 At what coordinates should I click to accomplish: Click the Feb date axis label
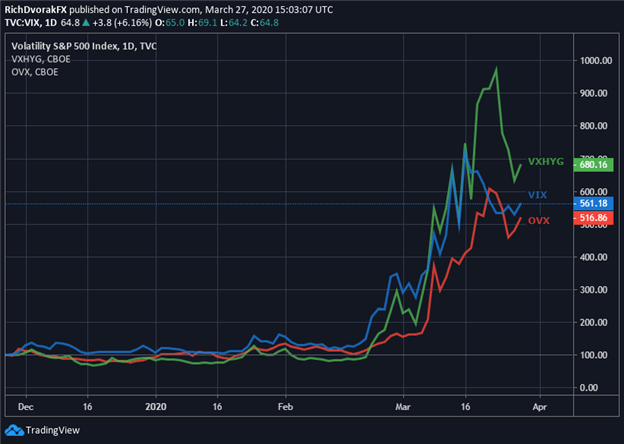285,407
